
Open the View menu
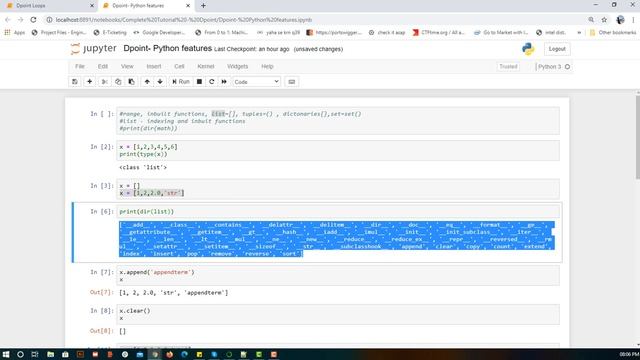click(127, 66)
